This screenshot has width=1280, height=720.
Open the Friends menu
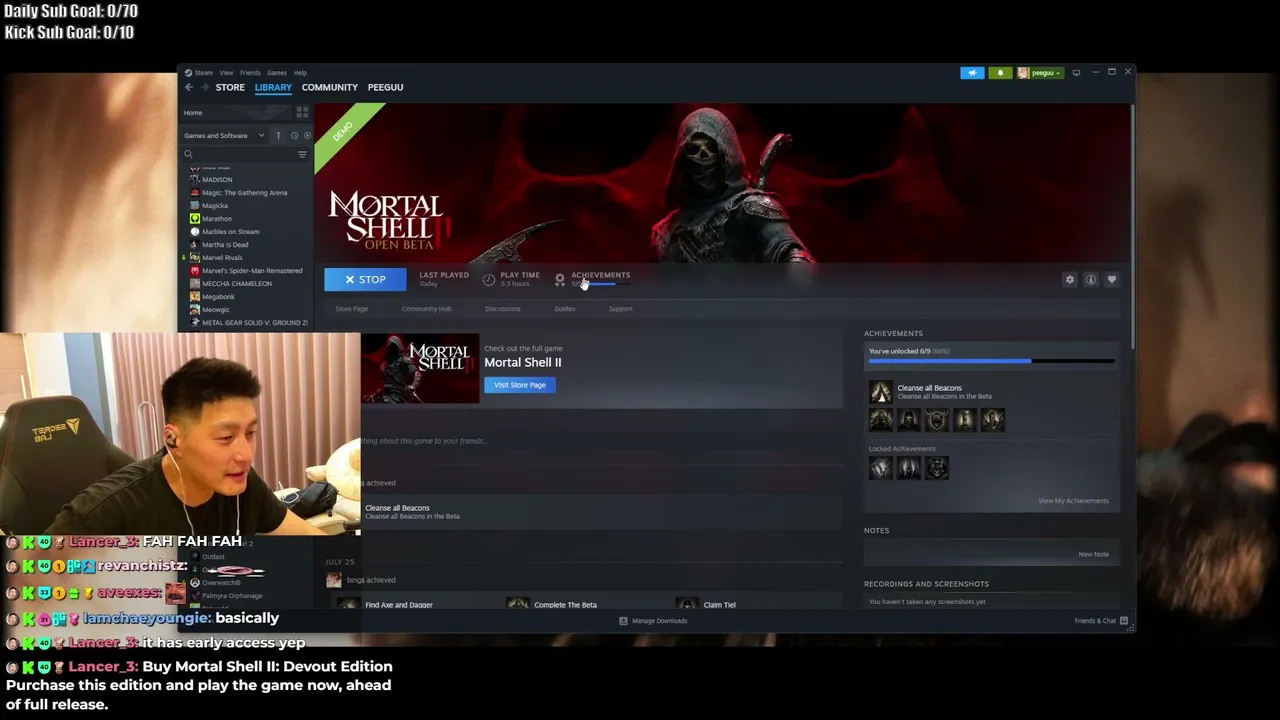point(250,73)
